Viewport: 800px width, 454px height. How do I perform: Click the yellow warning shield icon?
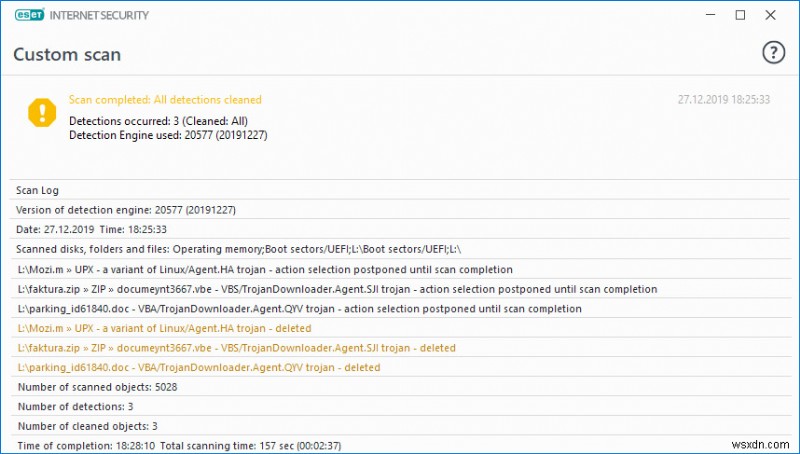pyautogui.click(x=42, y=113)
